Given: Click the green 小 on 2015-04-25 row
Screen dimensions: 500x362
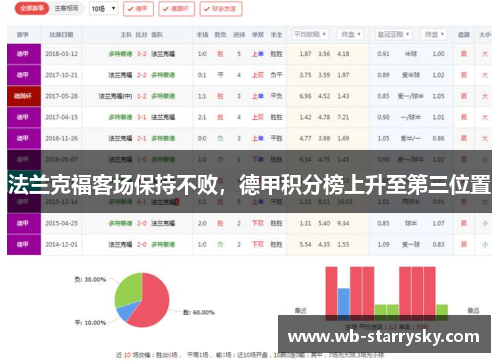Looking at the screenshot, I should tap(485, 223).
